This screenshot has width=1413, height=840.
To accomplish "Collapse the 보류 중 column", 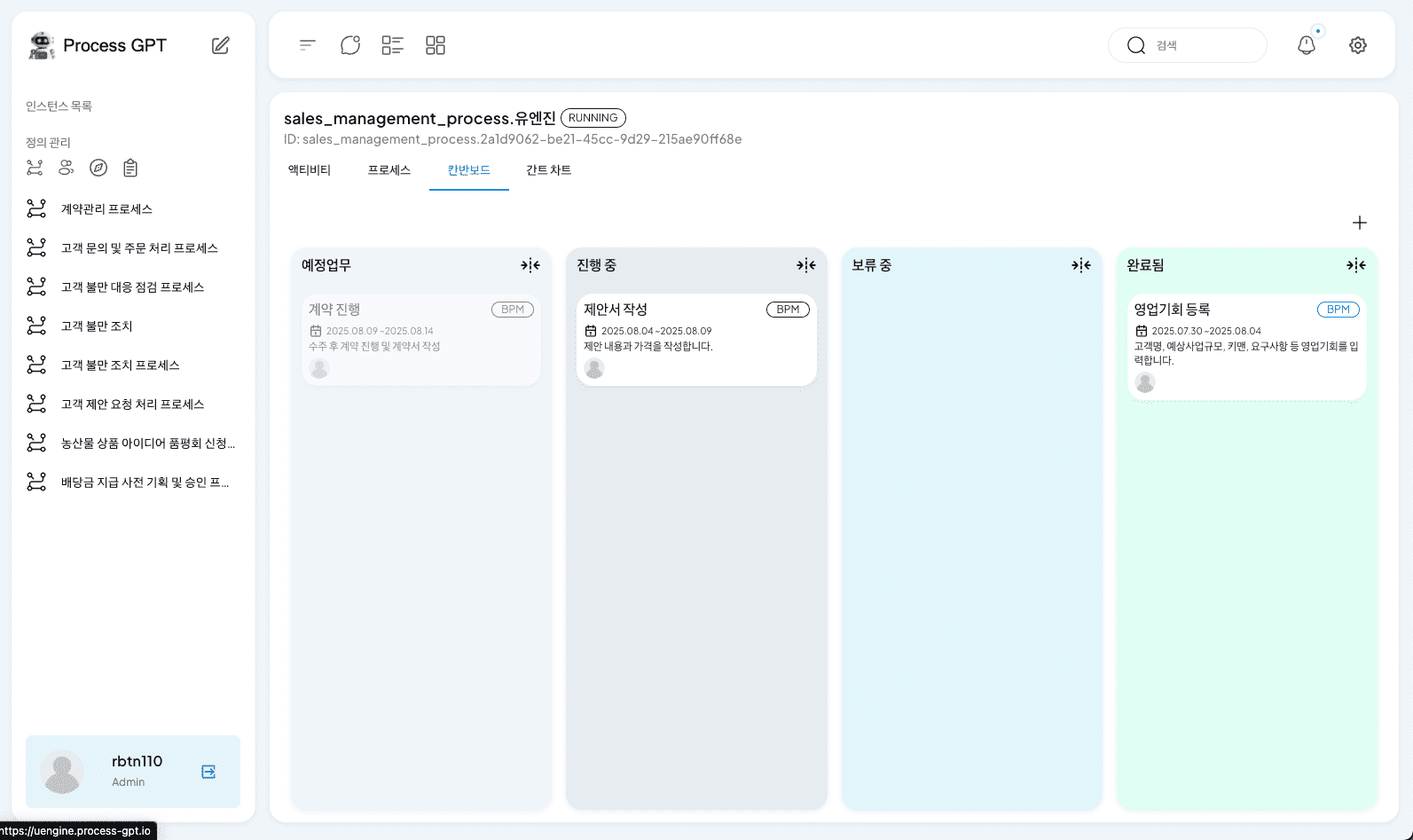I will click(1080, 265).
